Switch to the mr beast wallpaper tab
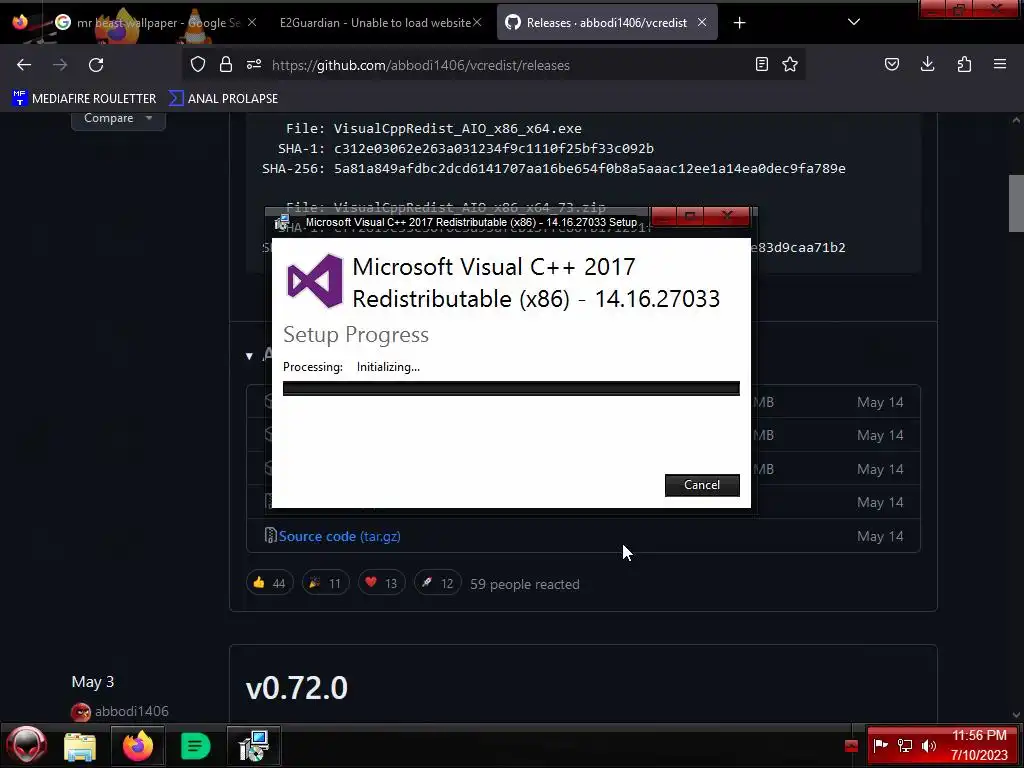The image size is (1024, 768). pyautogui.click(x=155, y=23)
